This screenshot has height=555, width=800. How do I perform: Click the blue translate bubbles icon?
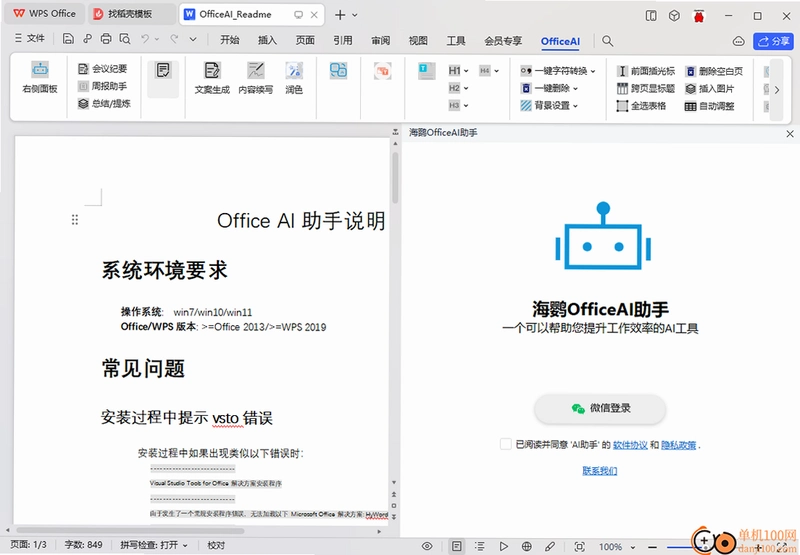pyautogui.click(x=338, y=70)
